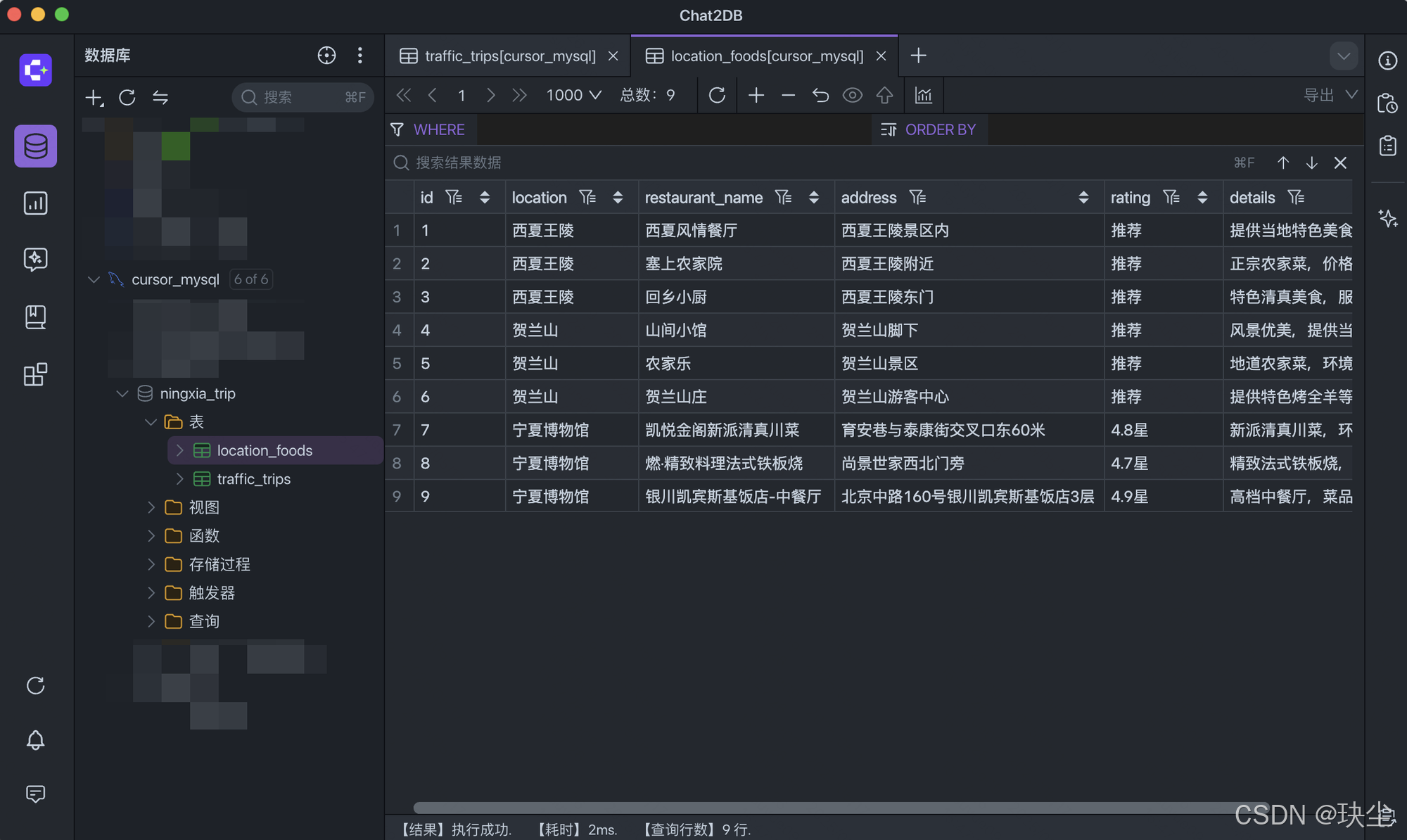Collapse the ningxia_trip database node
The height and width of the screenshot is (840, 1407).
pyautogui.click(x=122, y=393)
